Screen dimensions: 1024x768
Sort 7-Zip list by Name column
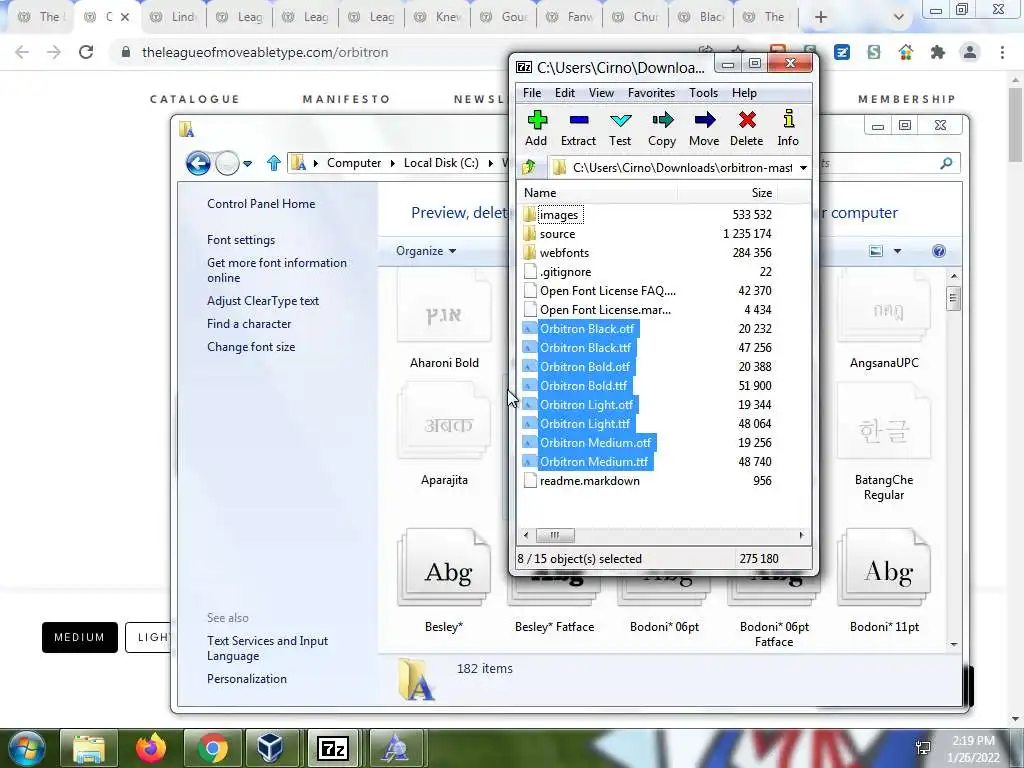pyautogui.click(x=598, y=193)
